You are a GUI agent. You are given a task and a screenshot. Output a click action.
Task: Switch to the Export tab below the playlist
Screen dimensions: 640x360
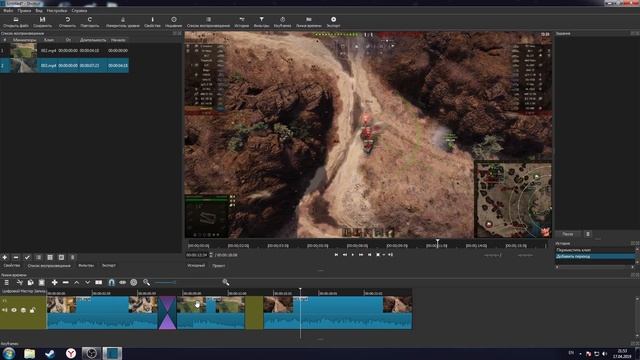point(109,265)
